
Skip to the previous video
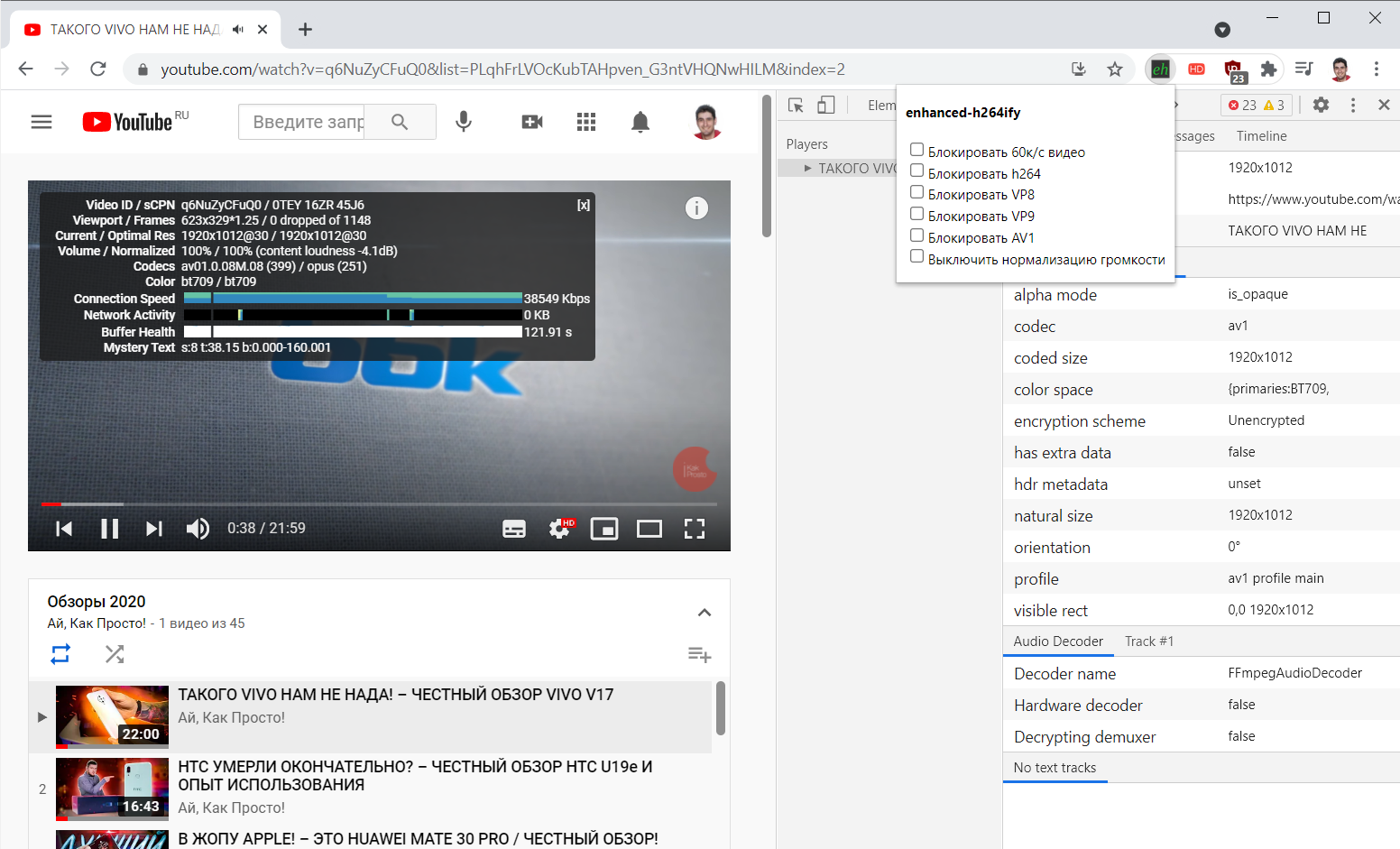pos(64,529)
